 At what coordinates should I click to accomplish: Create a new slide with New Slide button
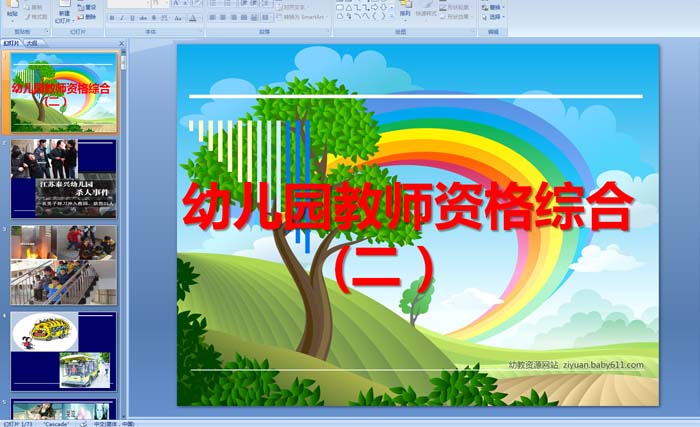point(64,12)
